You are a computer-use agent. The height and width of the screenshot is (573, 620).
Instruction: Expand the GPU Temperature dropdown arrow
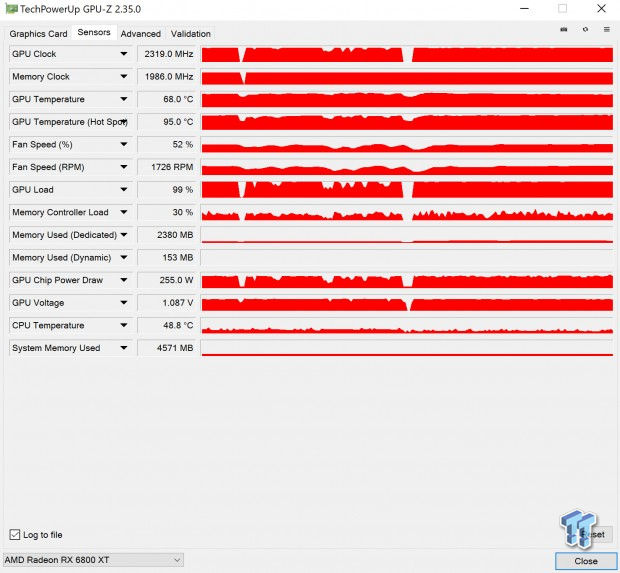124,99
